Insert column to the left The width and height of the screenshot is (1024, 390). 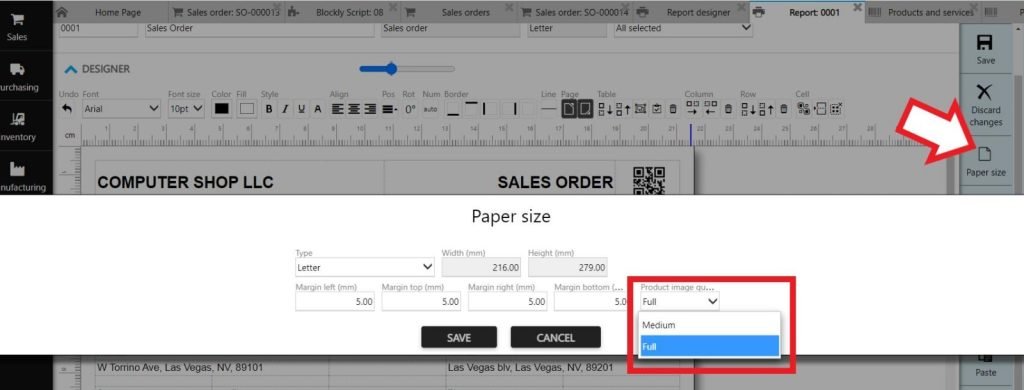tap(711, 109)
